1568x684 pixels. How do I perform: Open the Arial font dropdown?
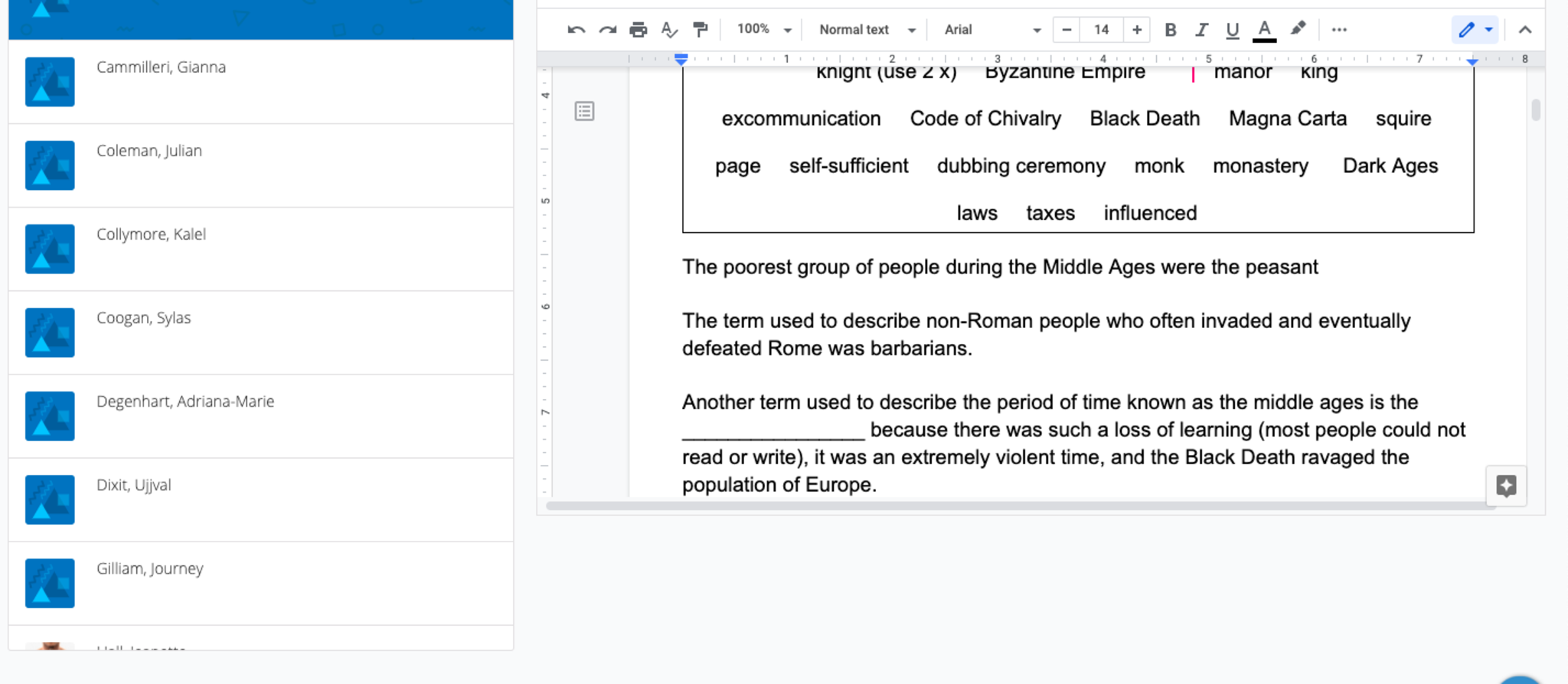tap(991, 30)
